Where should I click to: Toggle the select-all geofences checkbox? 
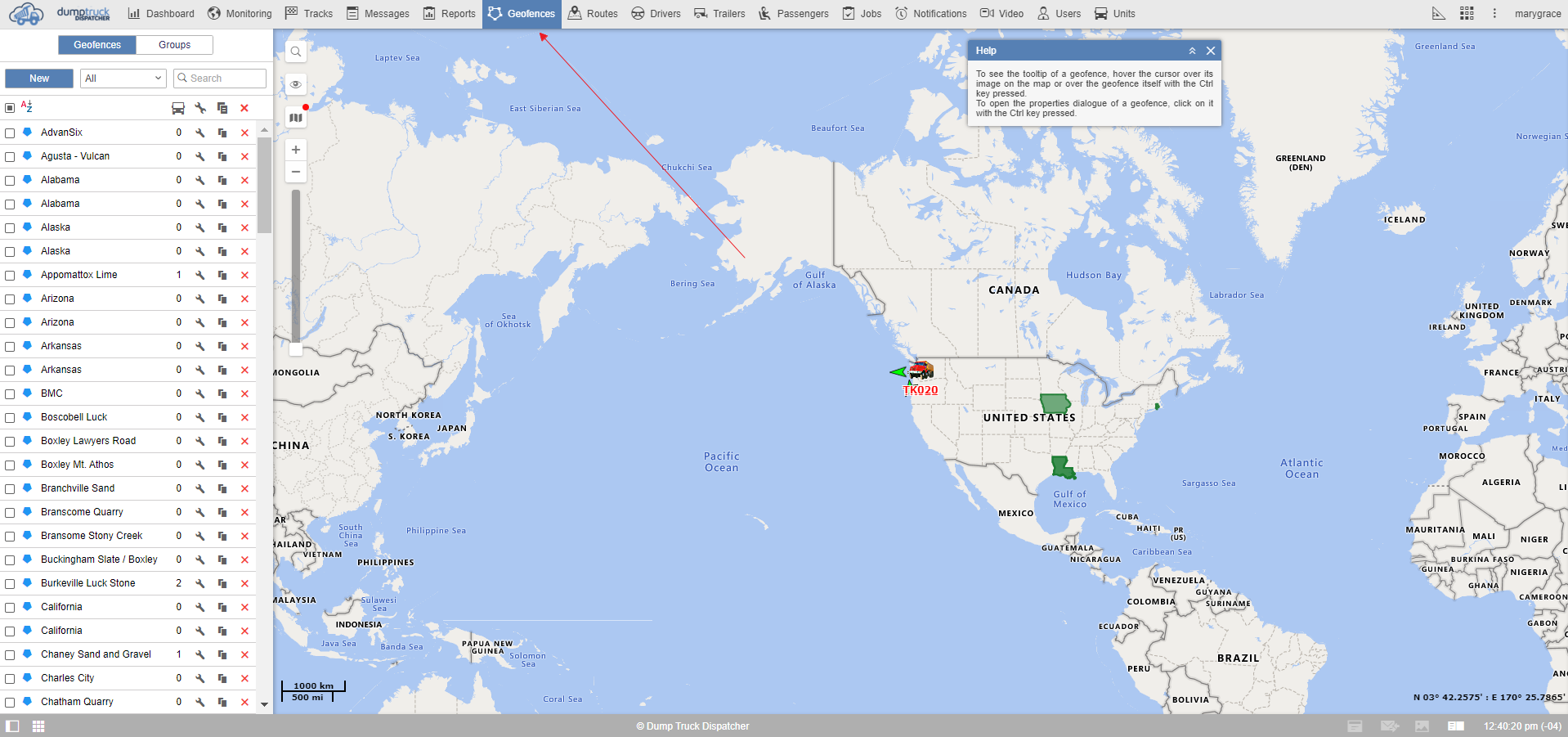[10, 108]
